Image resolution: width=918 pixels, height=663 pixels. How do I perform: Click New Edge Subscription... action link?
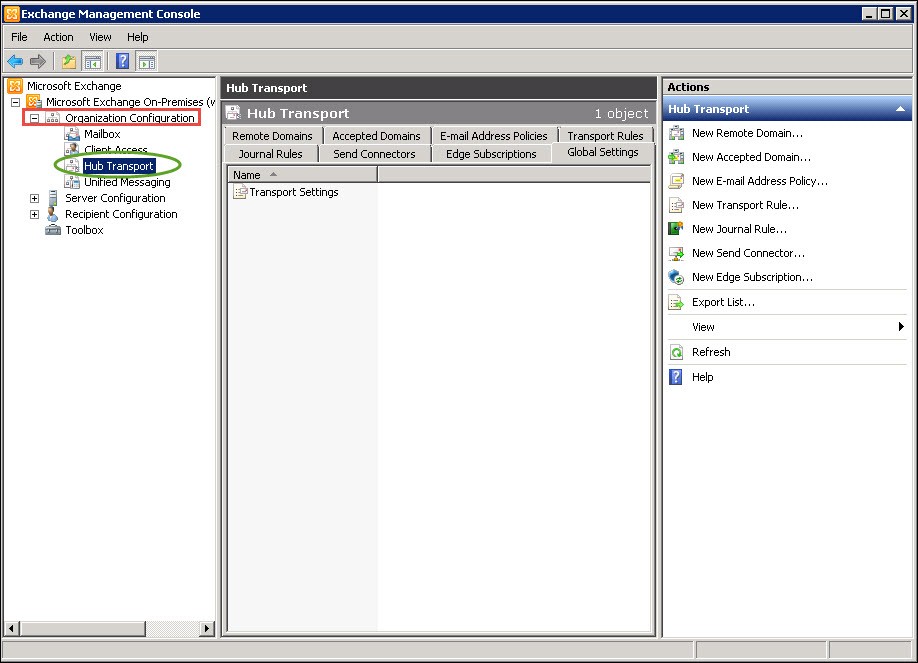pyautogui.click(x=752, y=277)
